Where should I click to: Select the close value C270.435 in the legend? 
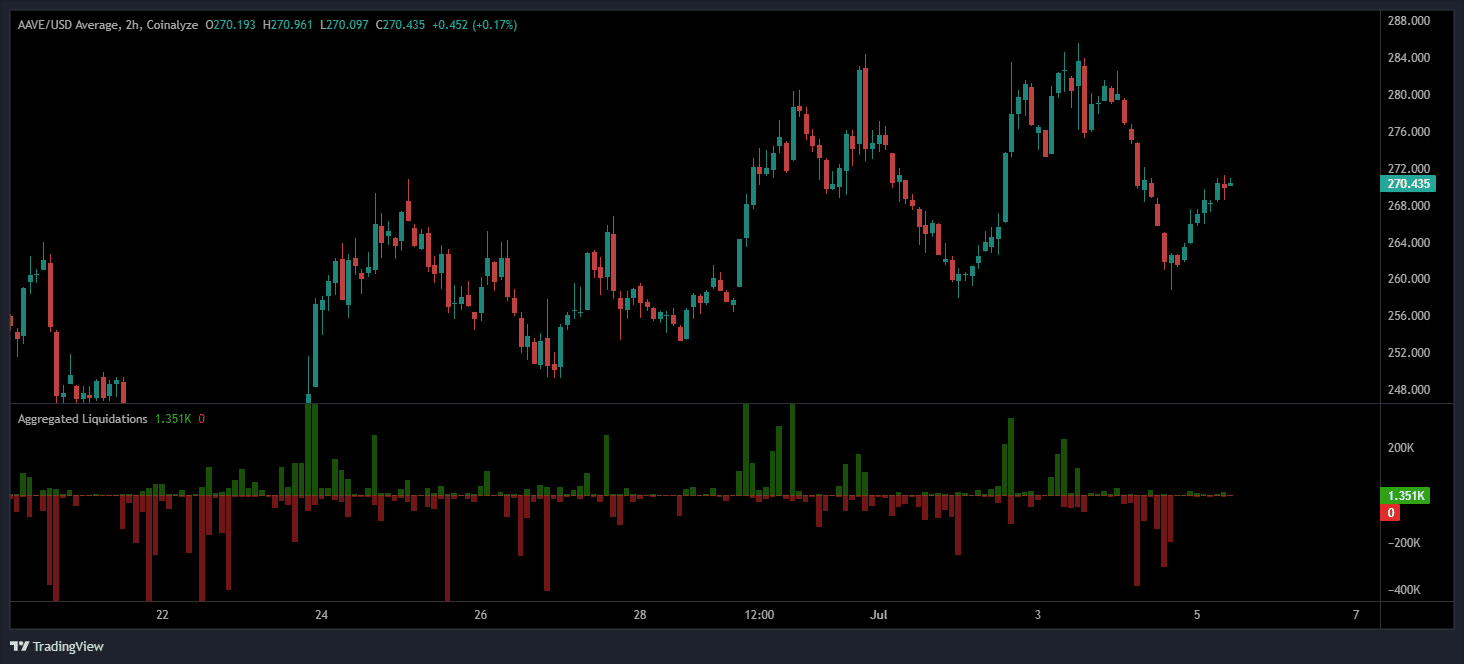point(401,25)
